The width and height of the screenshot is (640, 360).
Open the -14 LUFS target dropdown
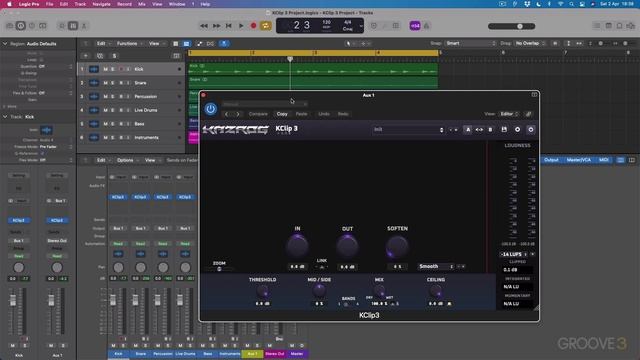pyautogui.click(x=513, y=254)
